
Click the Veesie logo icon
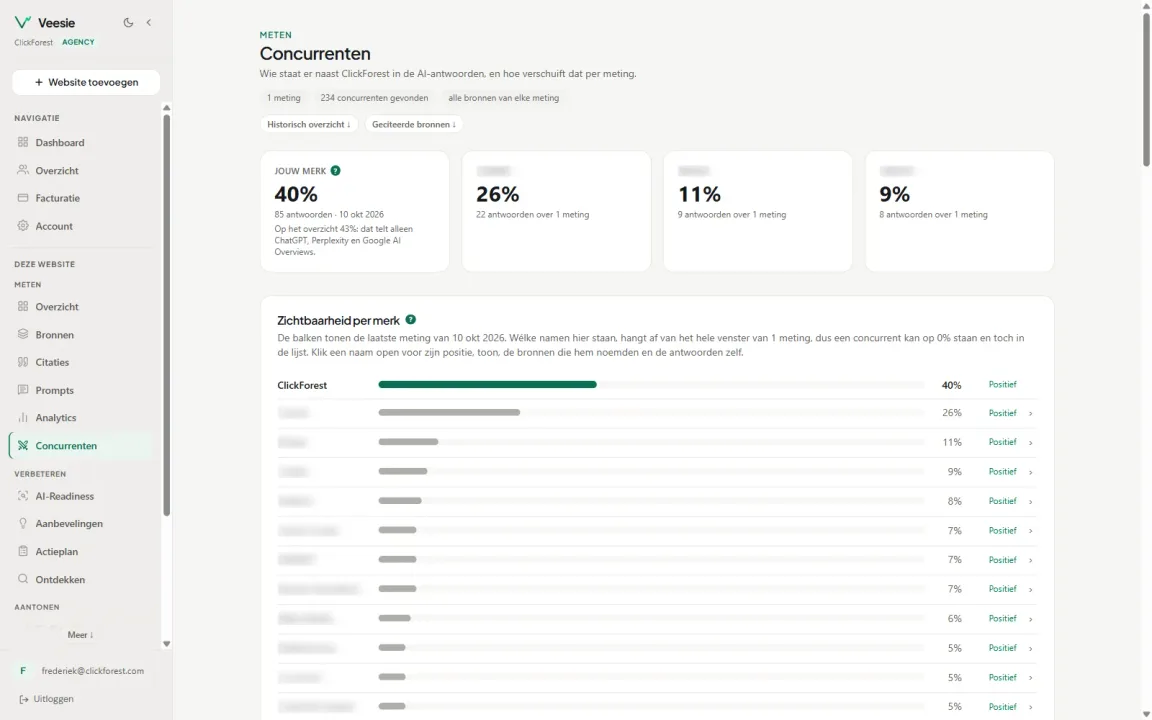pyautogui.click(x=23, y=22)
